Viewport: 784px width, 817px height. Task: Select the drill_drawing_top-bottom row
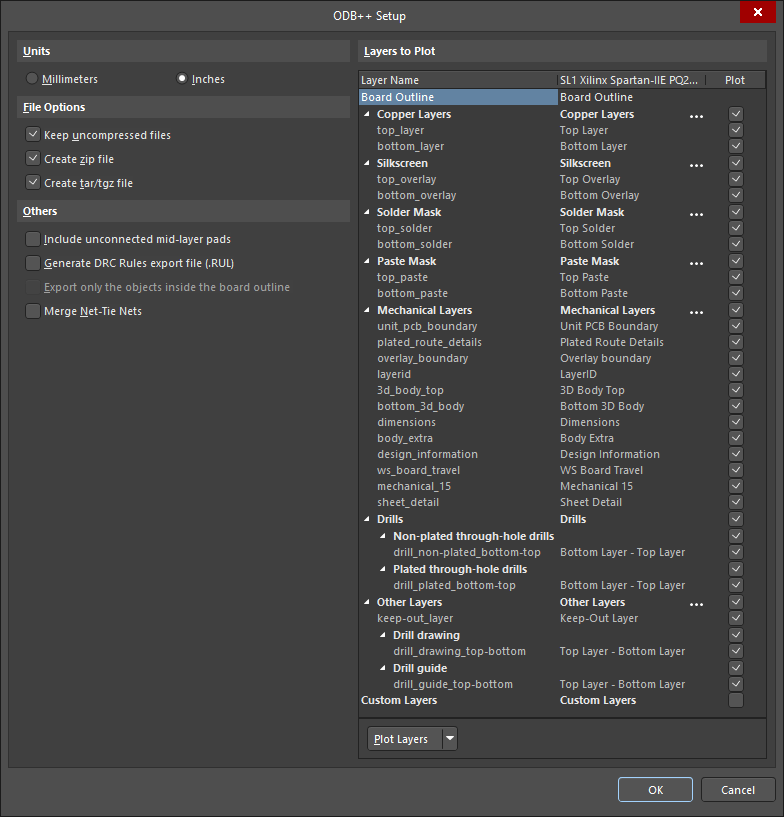coord(562,651)
